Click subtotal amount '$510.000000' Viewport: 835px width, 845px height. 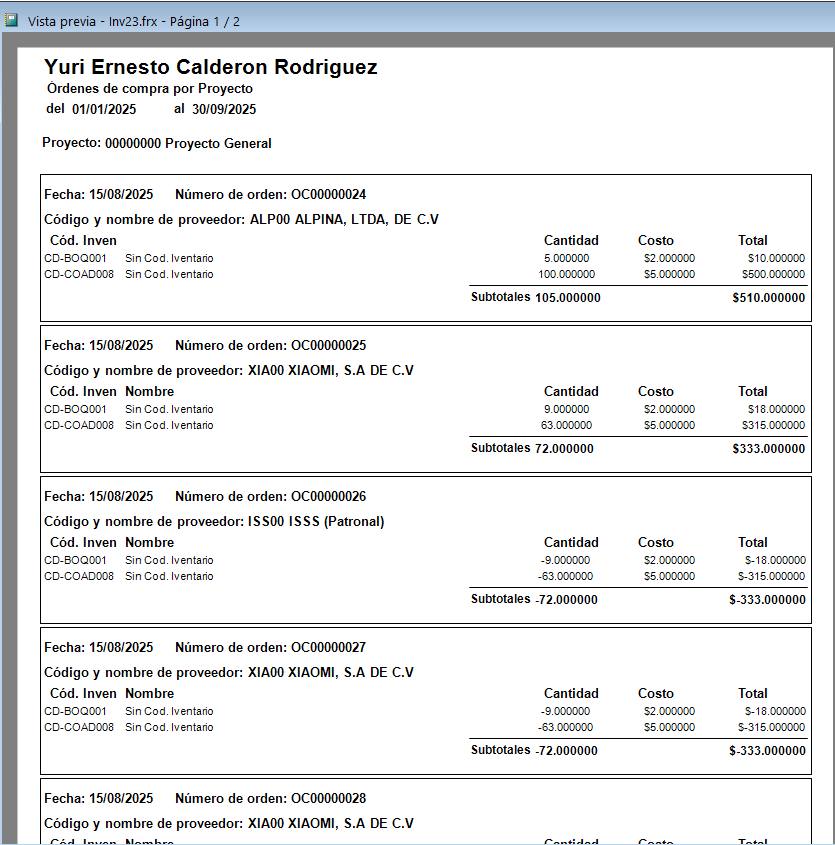tap(769, 297)
